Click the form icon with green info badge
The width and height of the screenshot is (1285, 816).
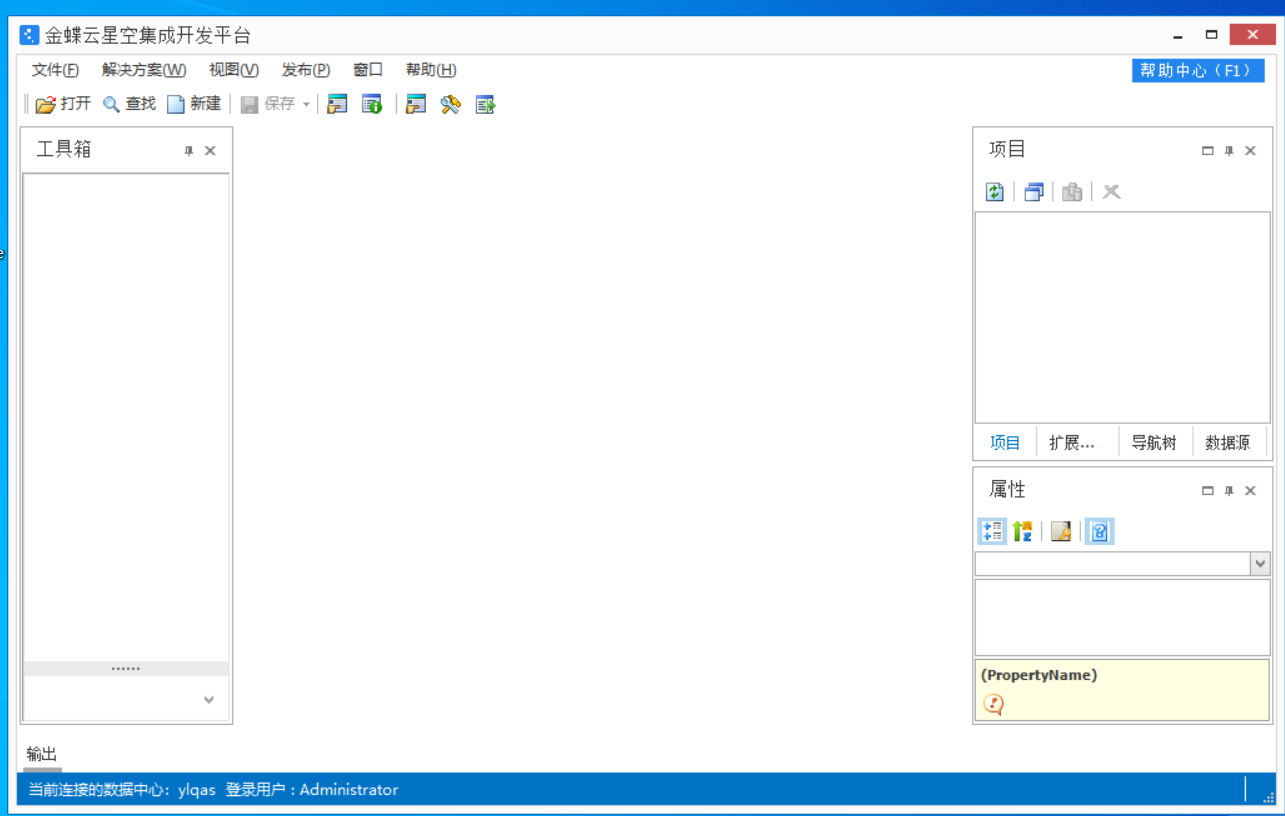[x=372, y=104]
